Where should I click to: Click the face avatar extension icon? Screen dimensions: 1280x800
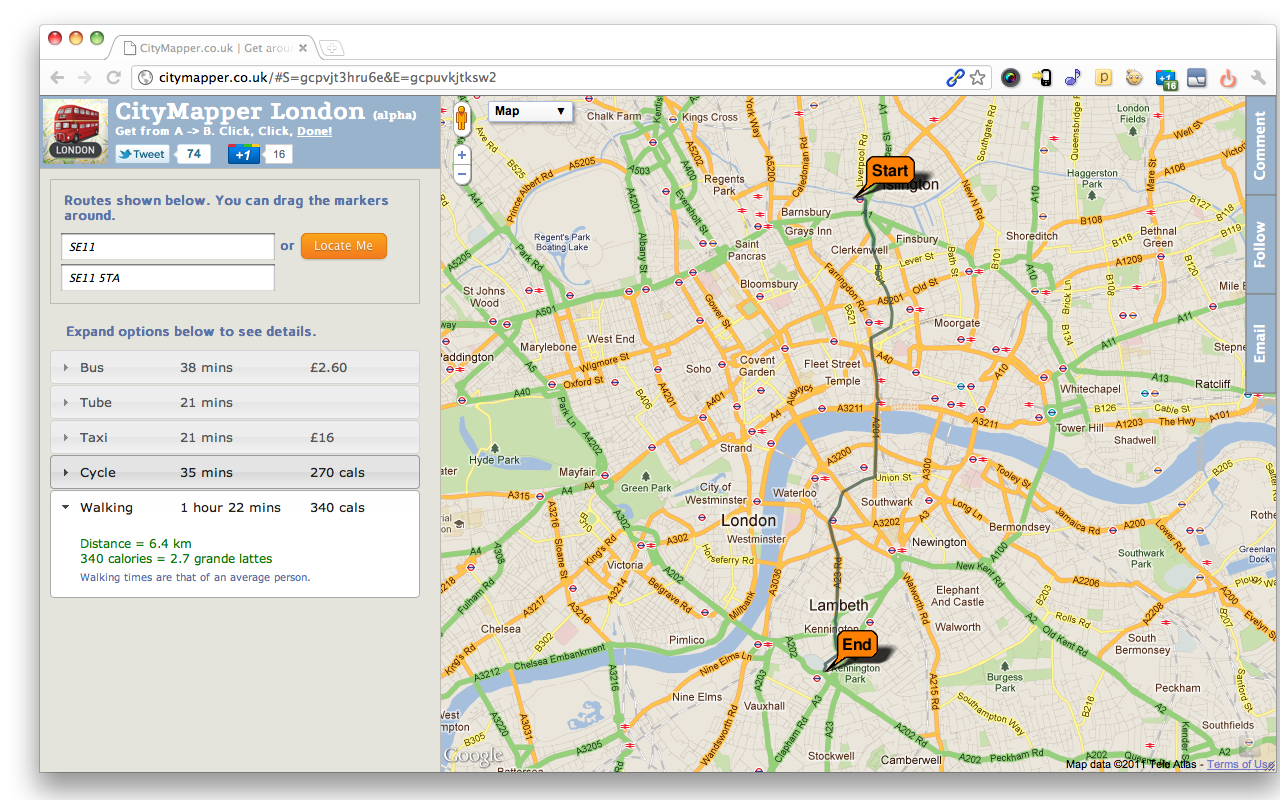click(x=1134, y=77)
